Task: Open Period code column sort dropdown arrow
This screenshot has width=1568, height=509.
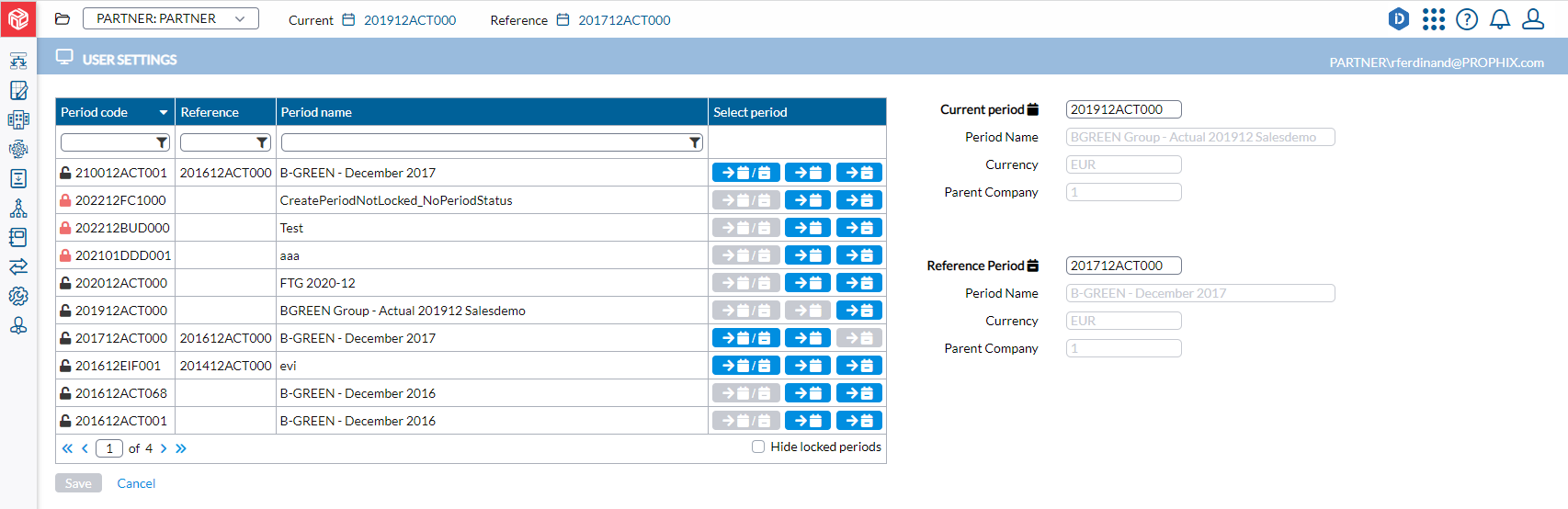Action: [164, 112]
